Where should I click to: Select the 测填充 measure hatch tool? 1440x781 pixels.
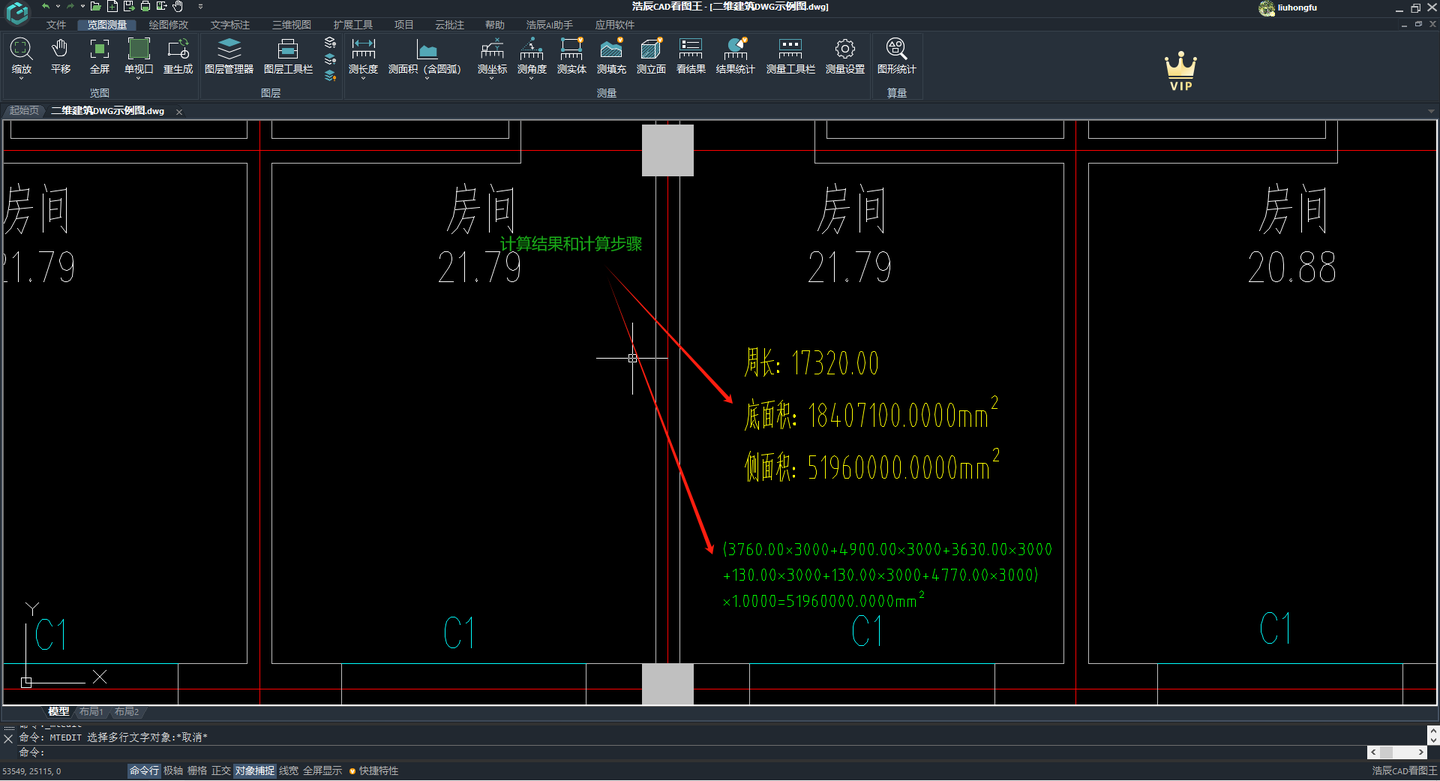coord(611,55)
